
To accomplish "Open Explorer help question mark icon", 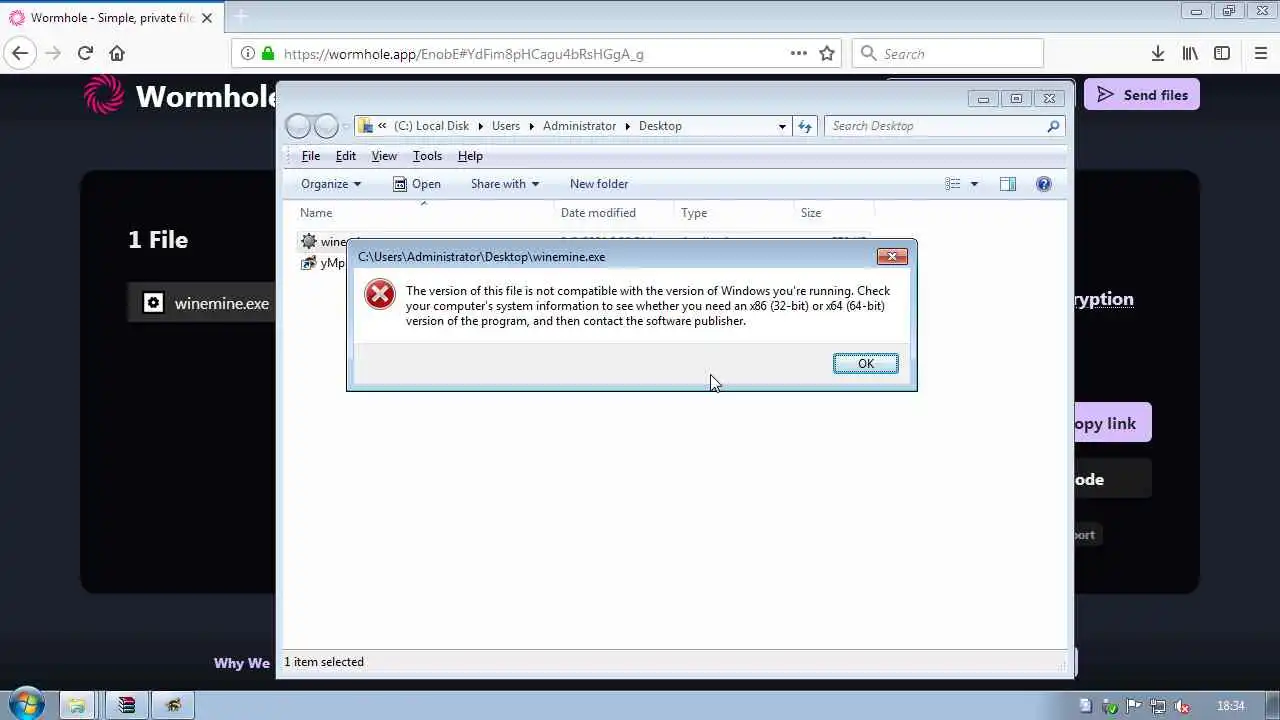I will (1044, 184).
